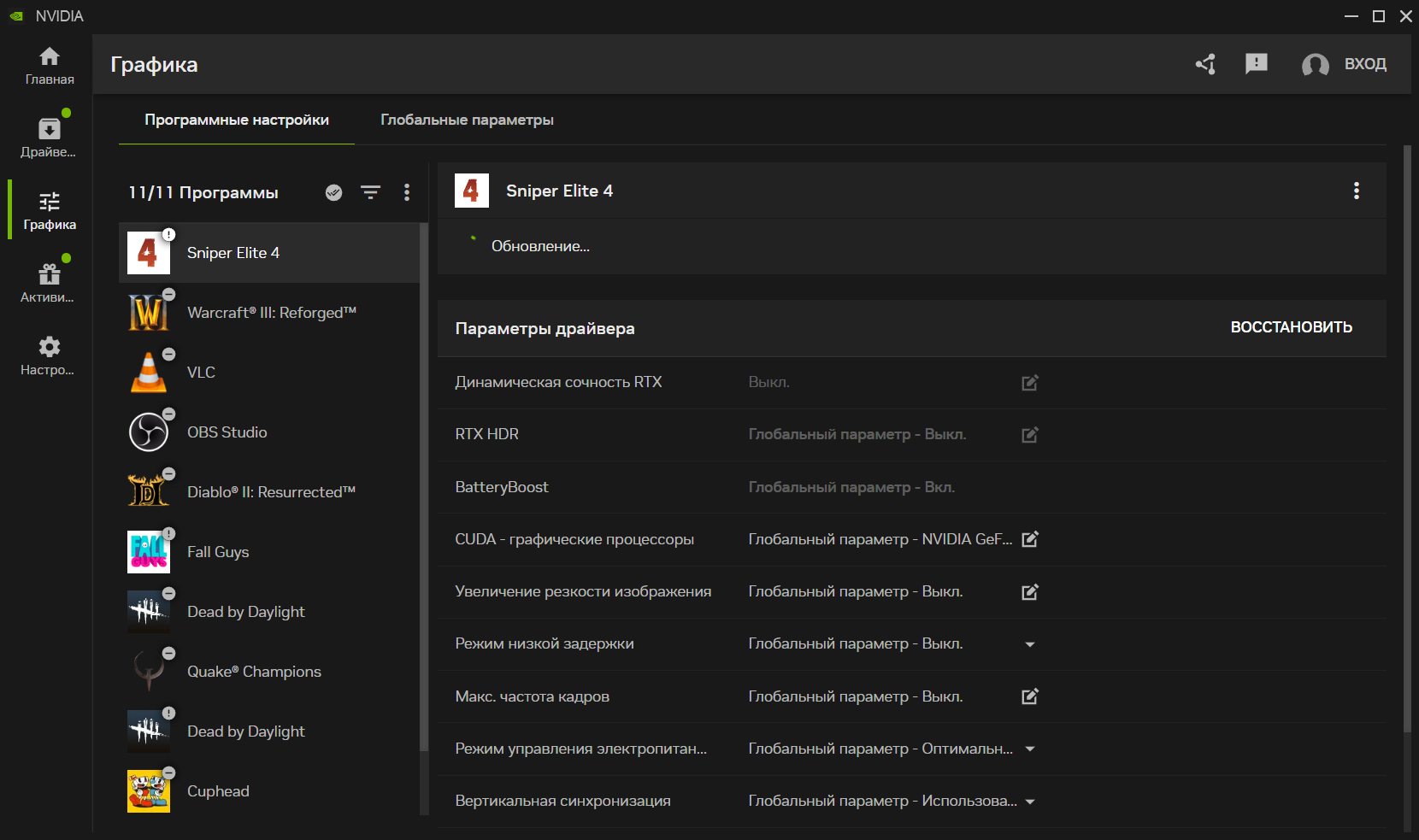This screenshot has width=1419, height=840.
Task: Switch to Программные настройки tab
Action: coord(237,120)
